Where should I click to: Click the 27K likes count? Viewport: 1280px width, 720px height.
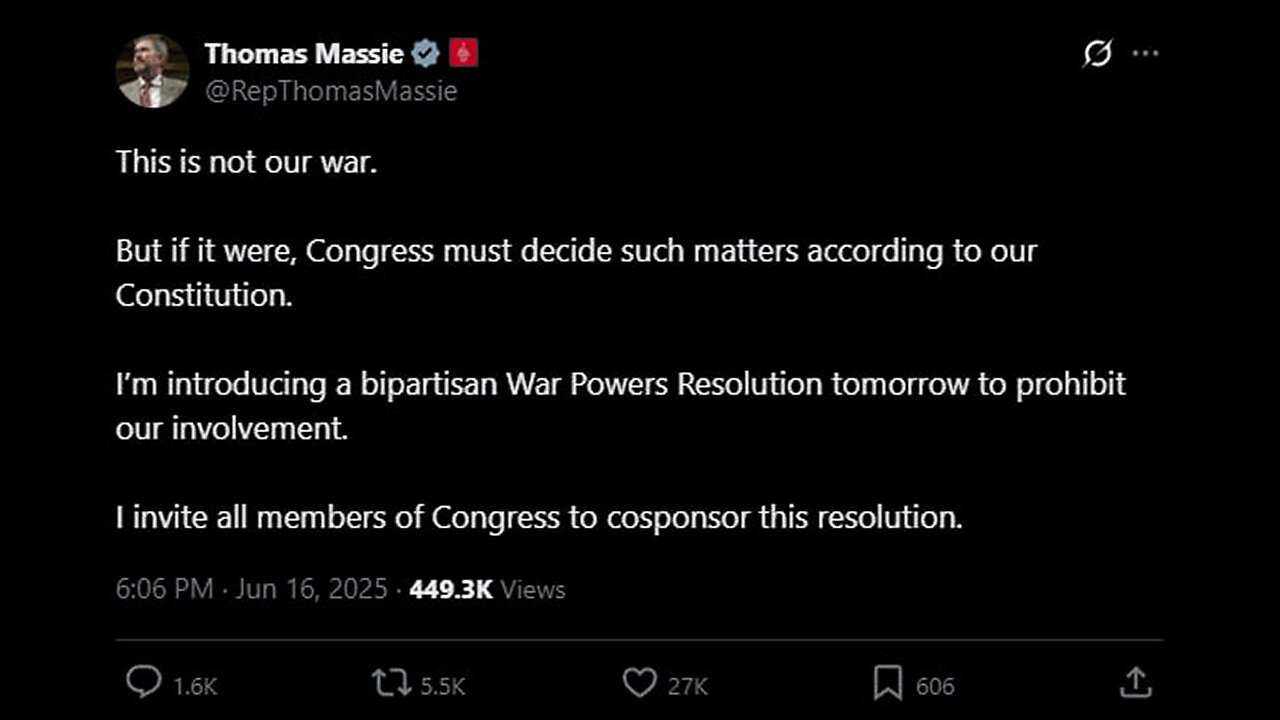(687, 686)
